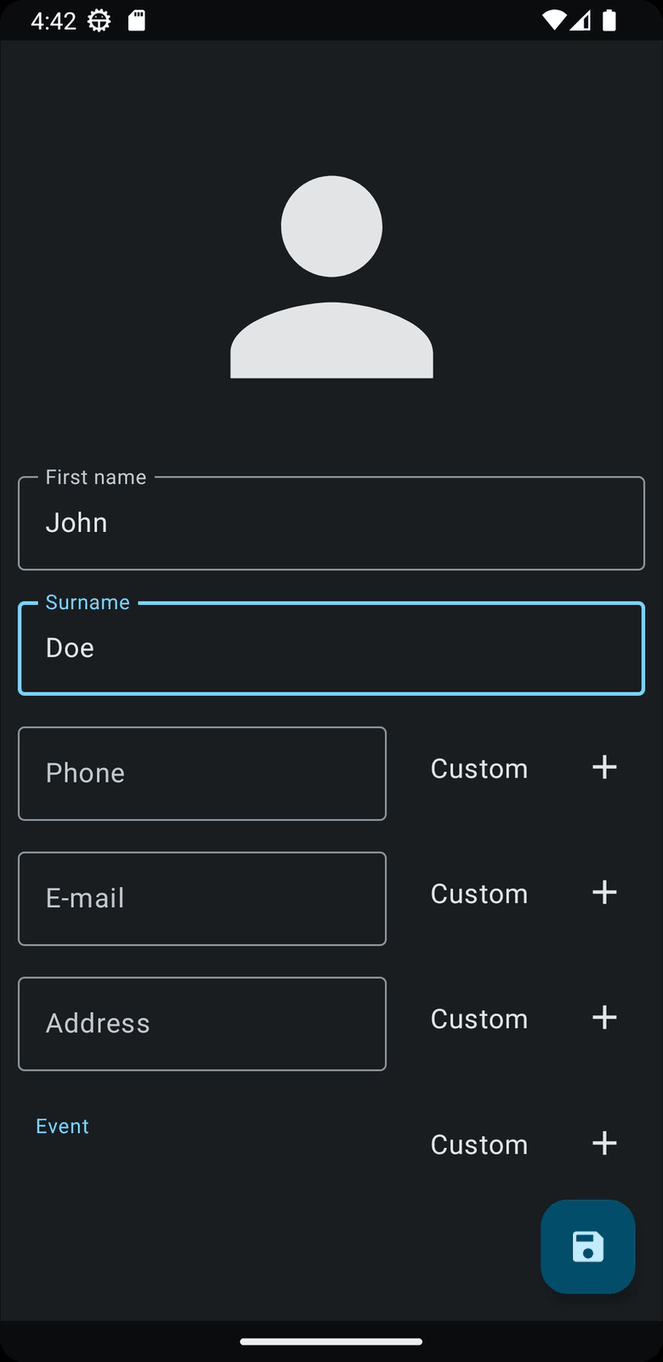Tap the clock showing 4:42

tap(55, 19)
